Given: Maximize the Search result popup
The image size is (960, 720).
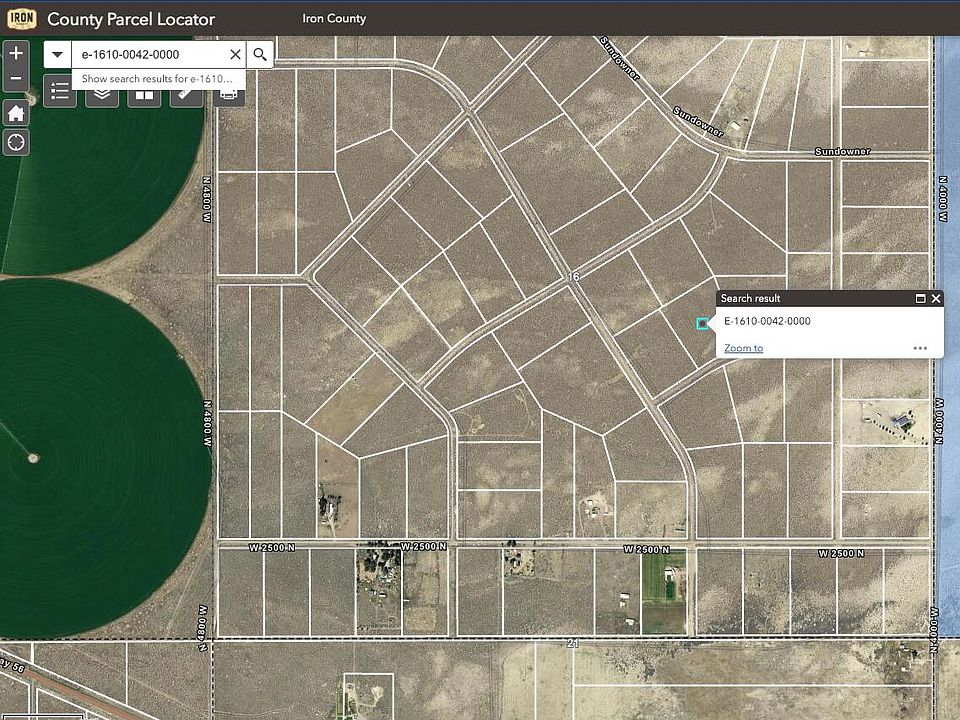Looking at the screenshot, I should tap(920, 298).
